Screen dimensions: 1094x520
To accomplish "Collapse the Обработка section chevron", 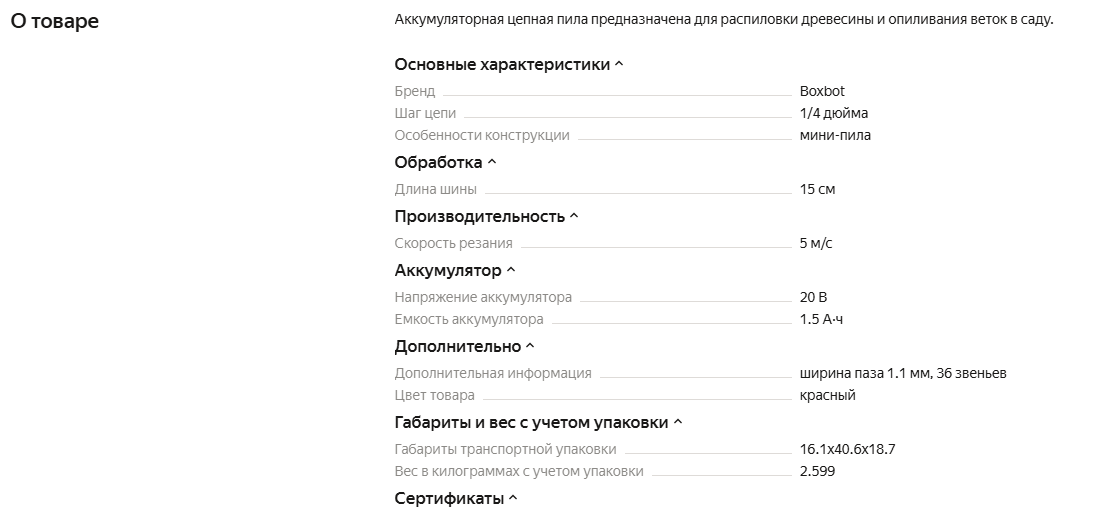I will pyautogui.click(x=491, y=162).
